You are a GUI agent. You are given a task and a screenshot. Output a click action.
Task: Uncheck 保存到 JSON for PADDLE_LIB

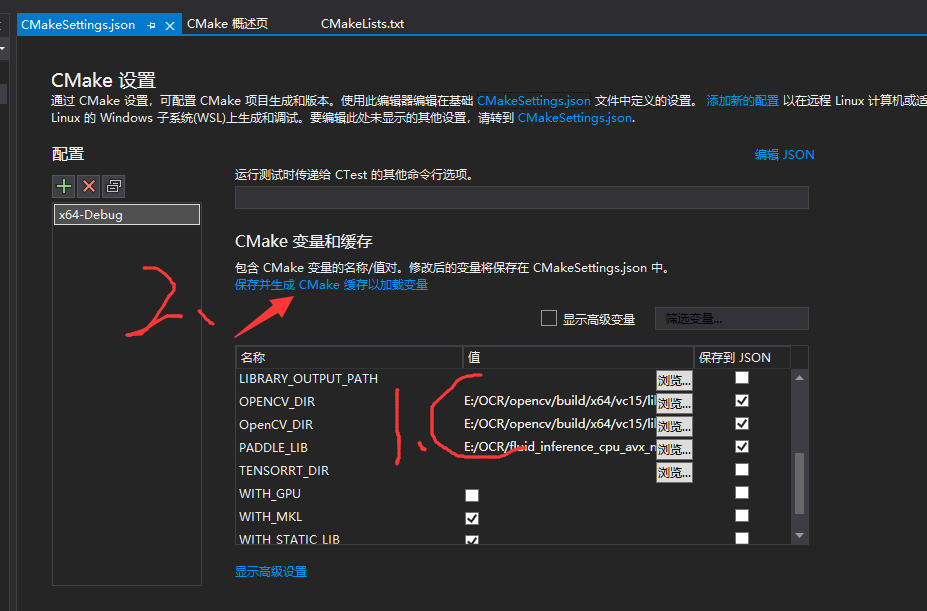(x=742, y=446)
